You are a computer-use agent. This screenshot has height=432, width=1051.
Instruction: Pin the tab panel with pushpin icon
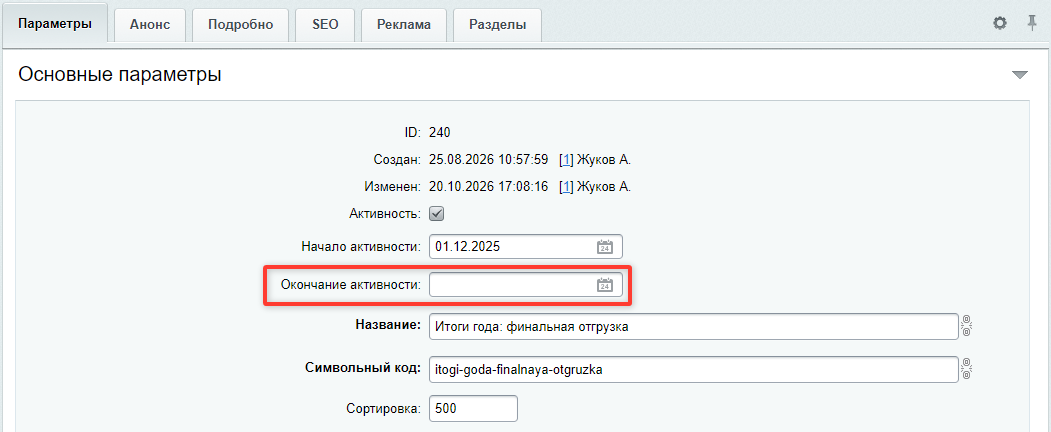[x=1032, y=23]
